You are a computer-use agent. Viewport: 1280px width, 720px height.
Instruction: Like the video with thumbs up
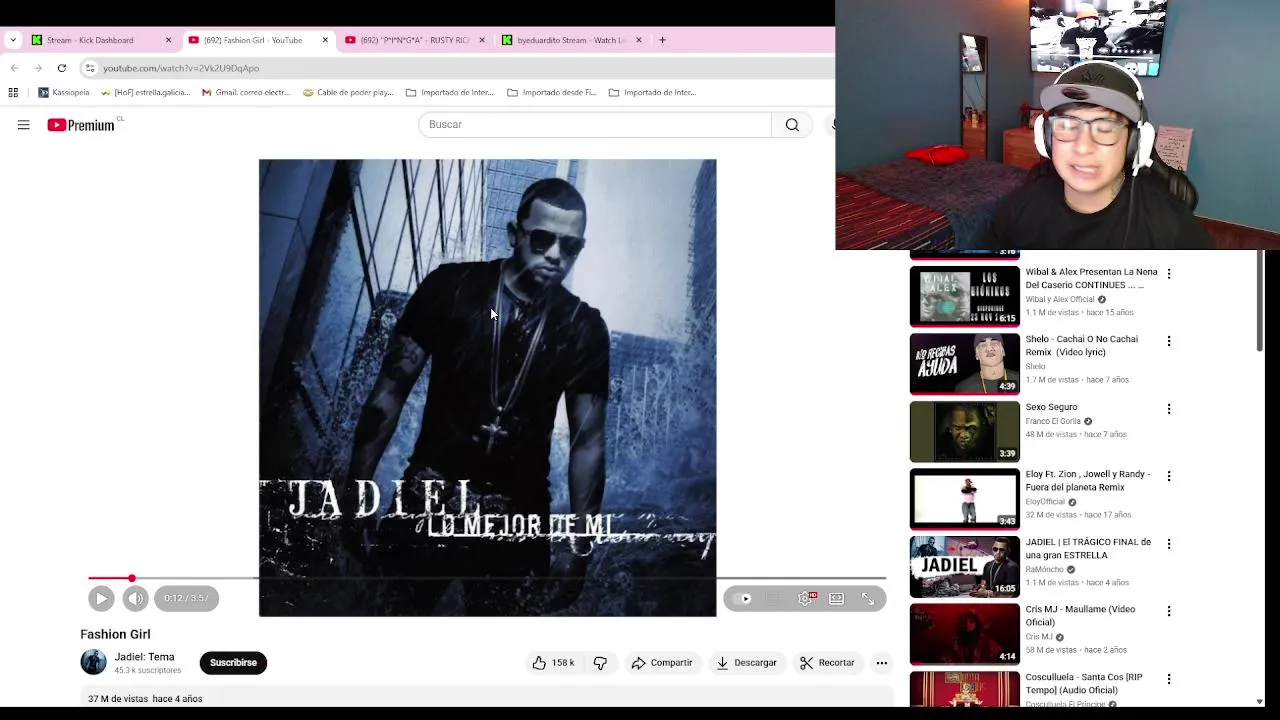[553, 663]
